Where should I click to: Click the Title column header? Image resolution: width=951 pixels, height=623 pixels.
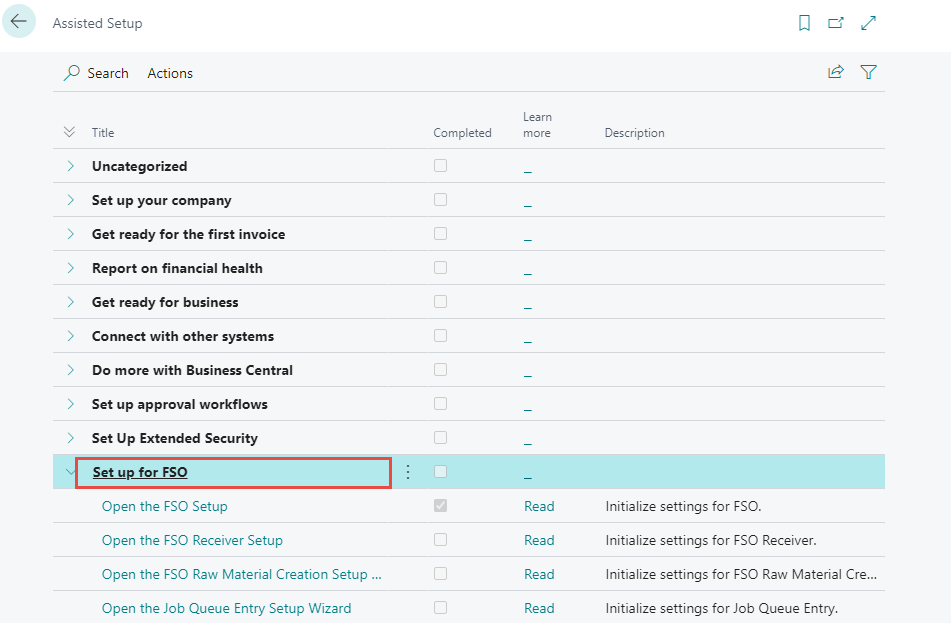tap(103, 133)
